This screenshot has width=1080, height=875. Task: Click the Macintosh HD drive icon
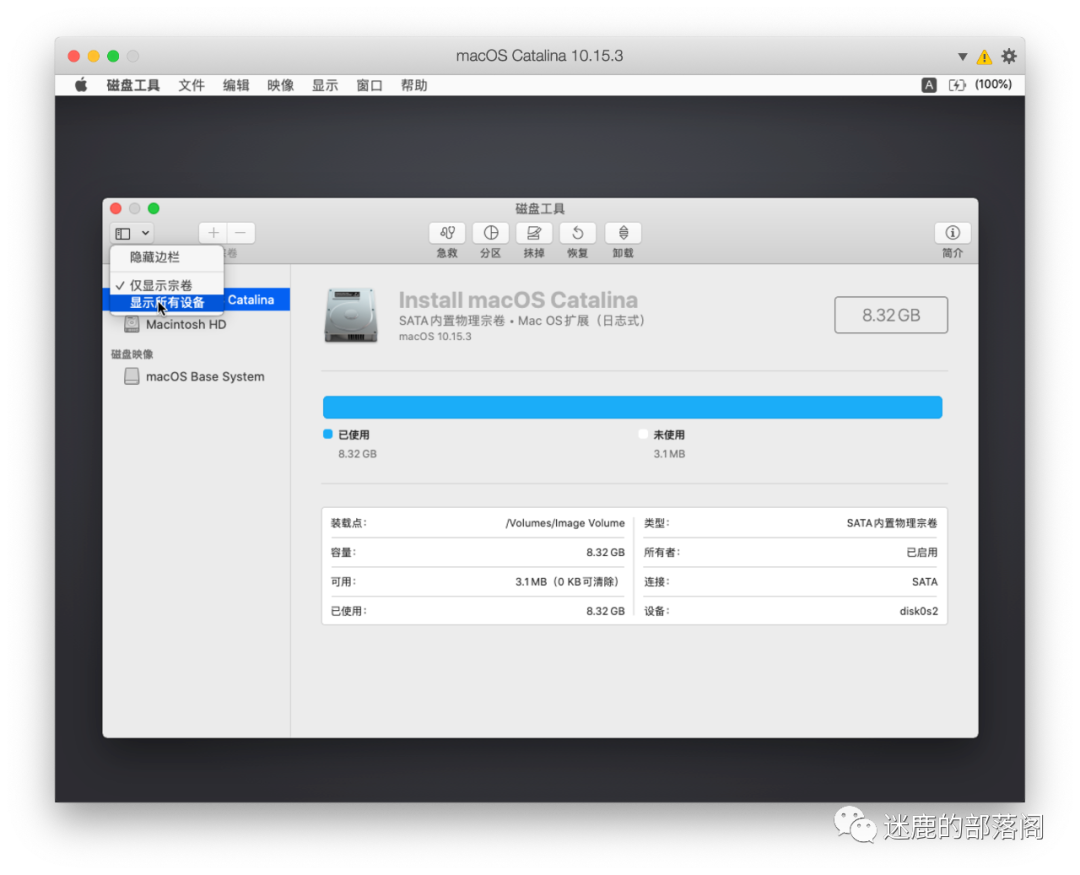pos(132,324)
